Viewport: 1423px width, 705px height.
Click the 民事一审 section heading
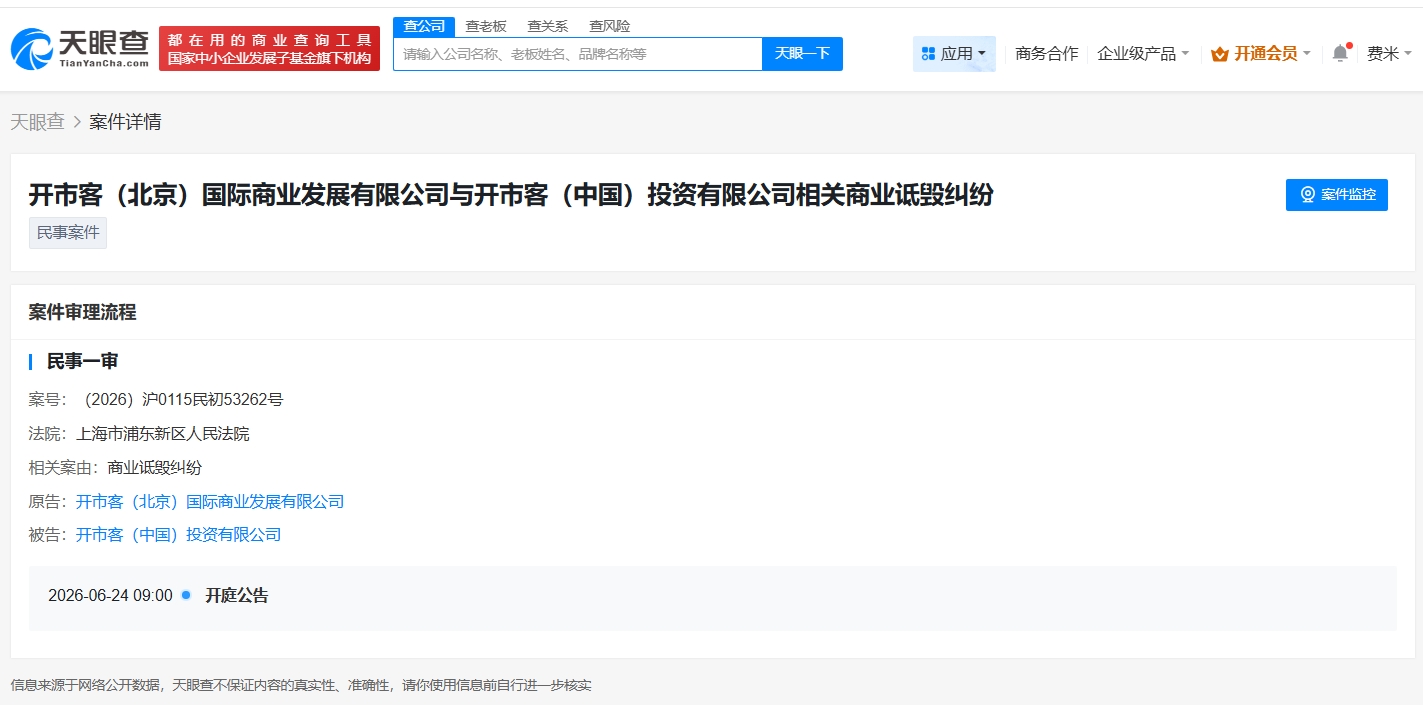tap(83, 361)
